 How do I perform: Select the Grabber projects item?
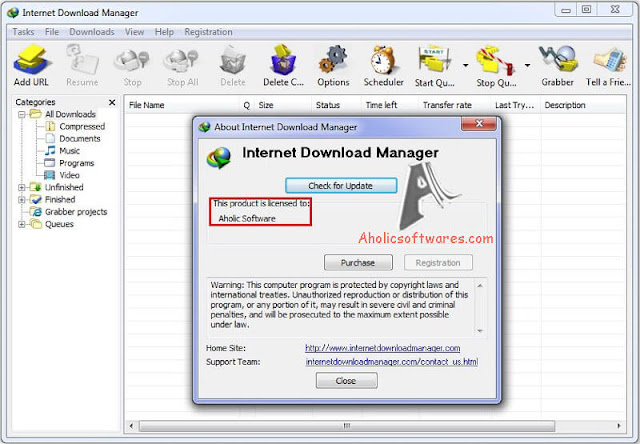click(76, 212)
